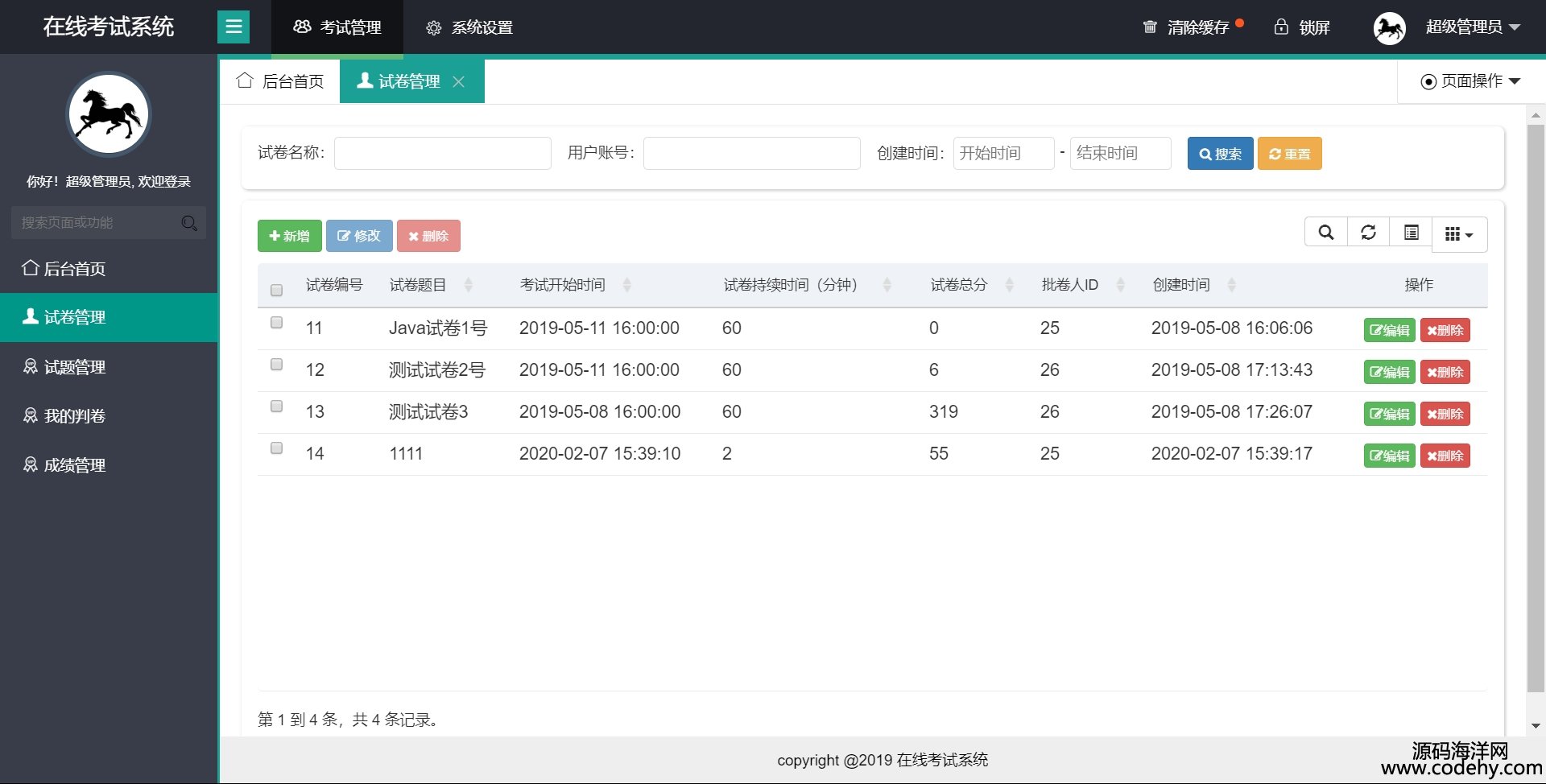Check the row for exam 11

tap(276, 323)
